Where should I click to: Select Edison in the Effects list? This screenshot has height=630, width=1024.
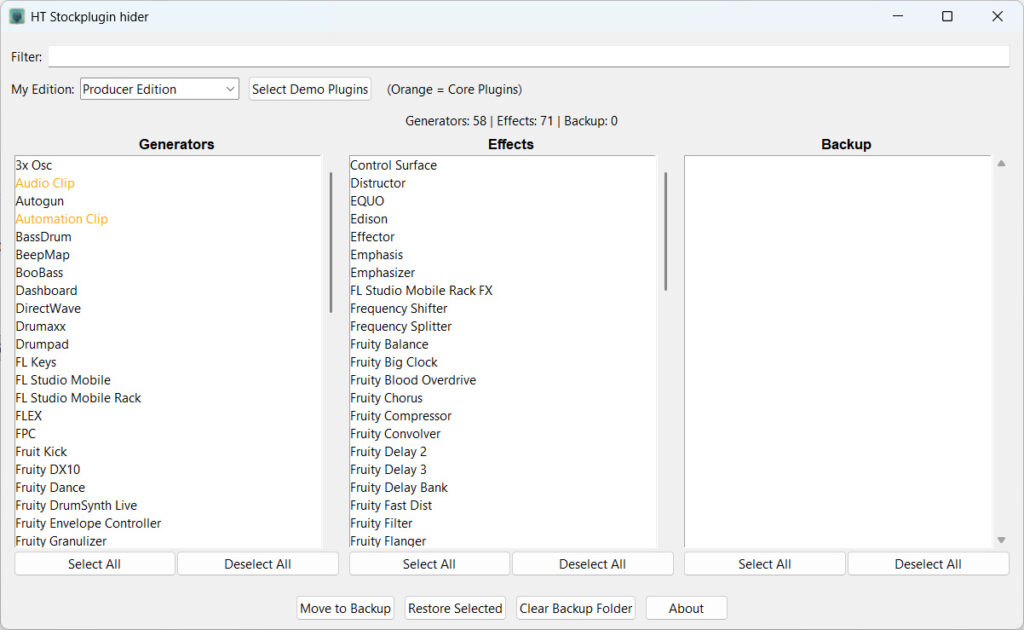[x=369, y=219]
